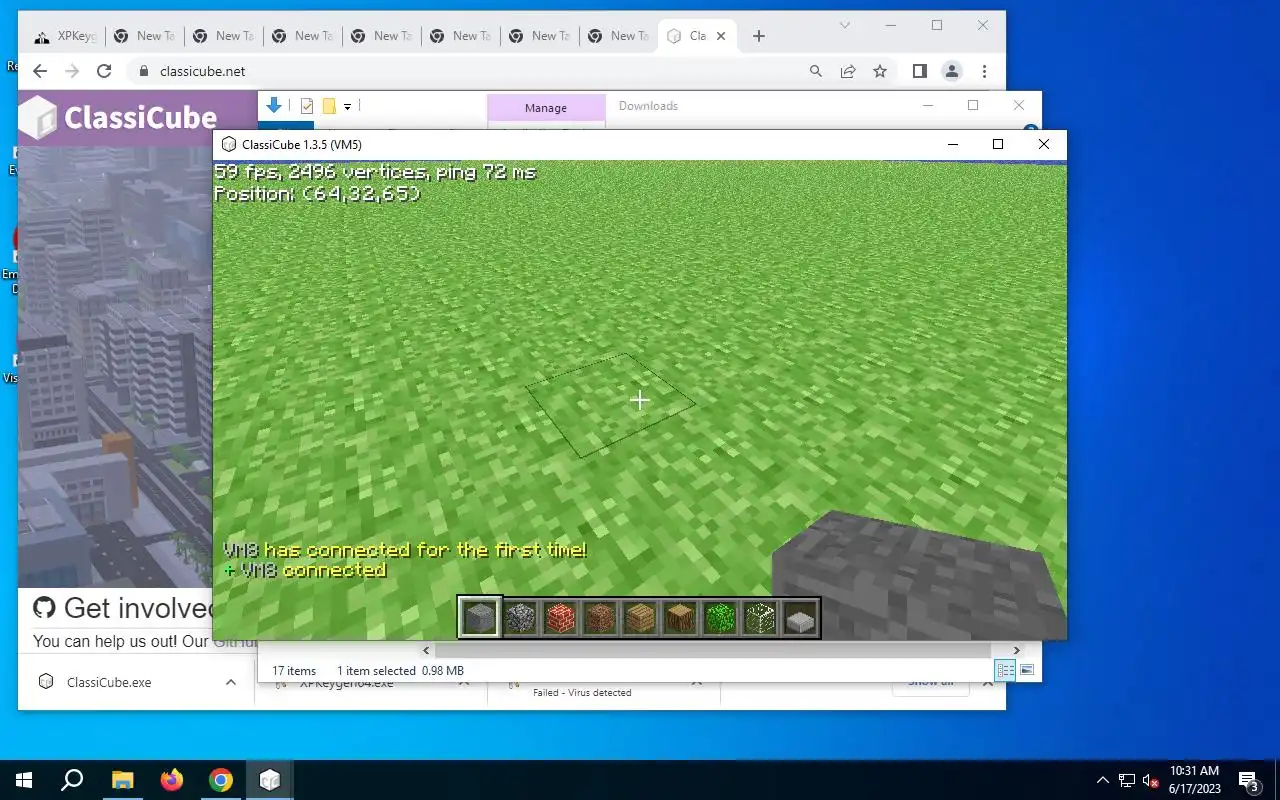The width and height of the screenshot is (1280, 800).
Task: Open Chrome's side panel
Action: pyautogui.click(x=920, y=71)
